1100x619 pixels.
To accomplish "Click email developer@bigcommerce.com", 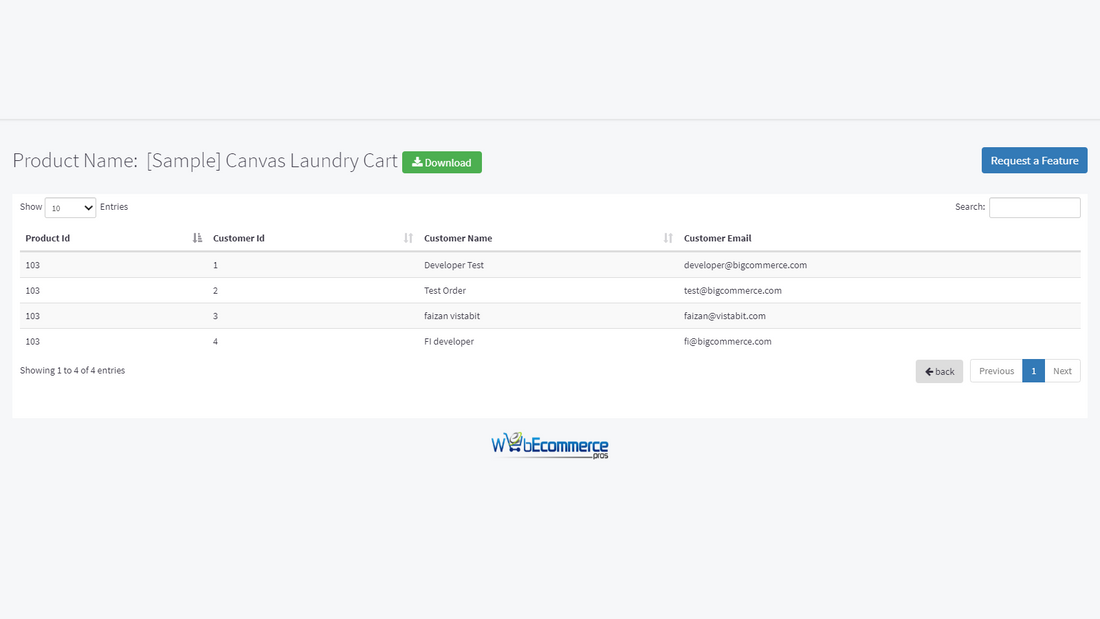I will 745,265.
